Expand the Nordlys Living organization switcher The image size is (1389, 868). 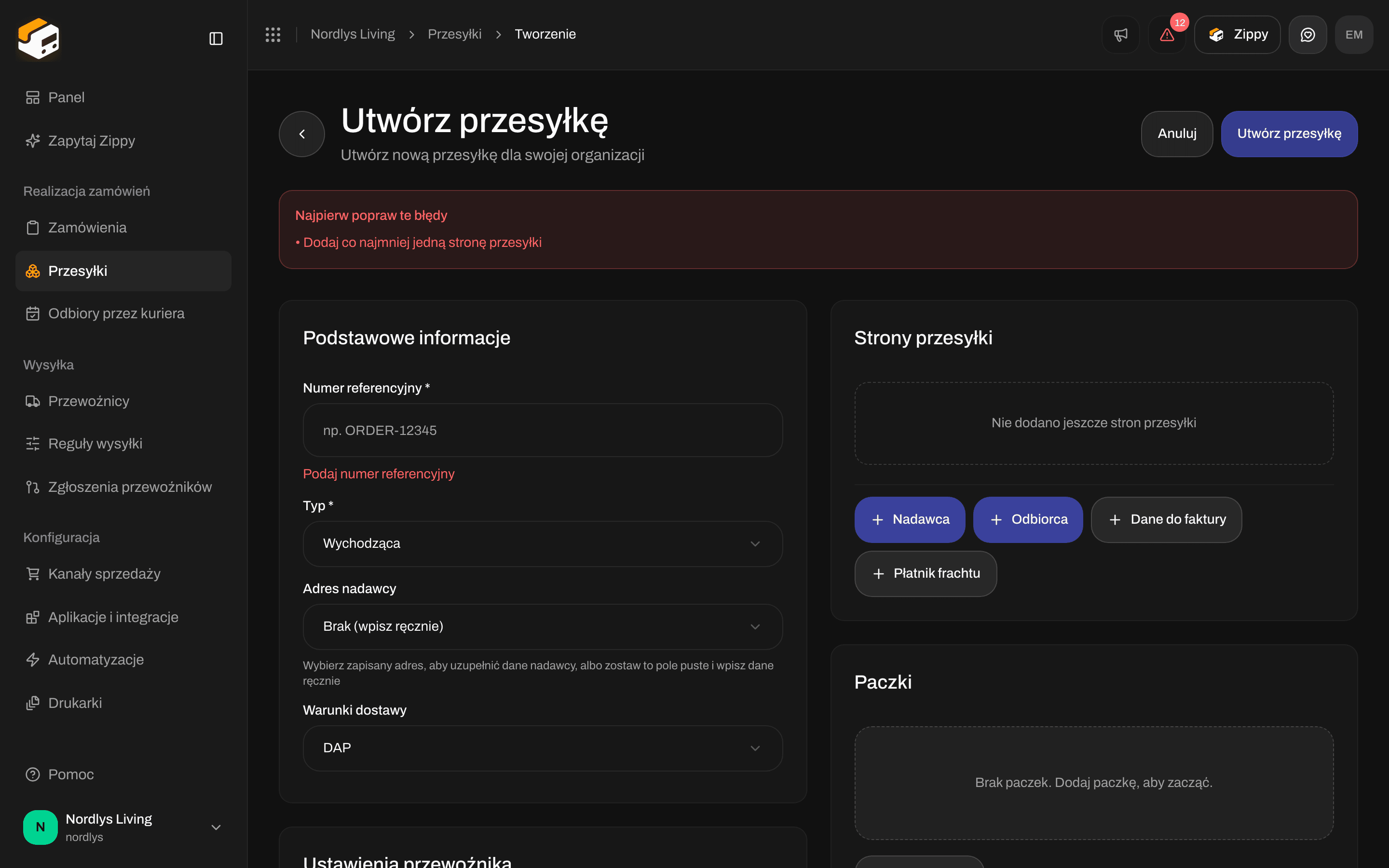[x=123, y=827]
